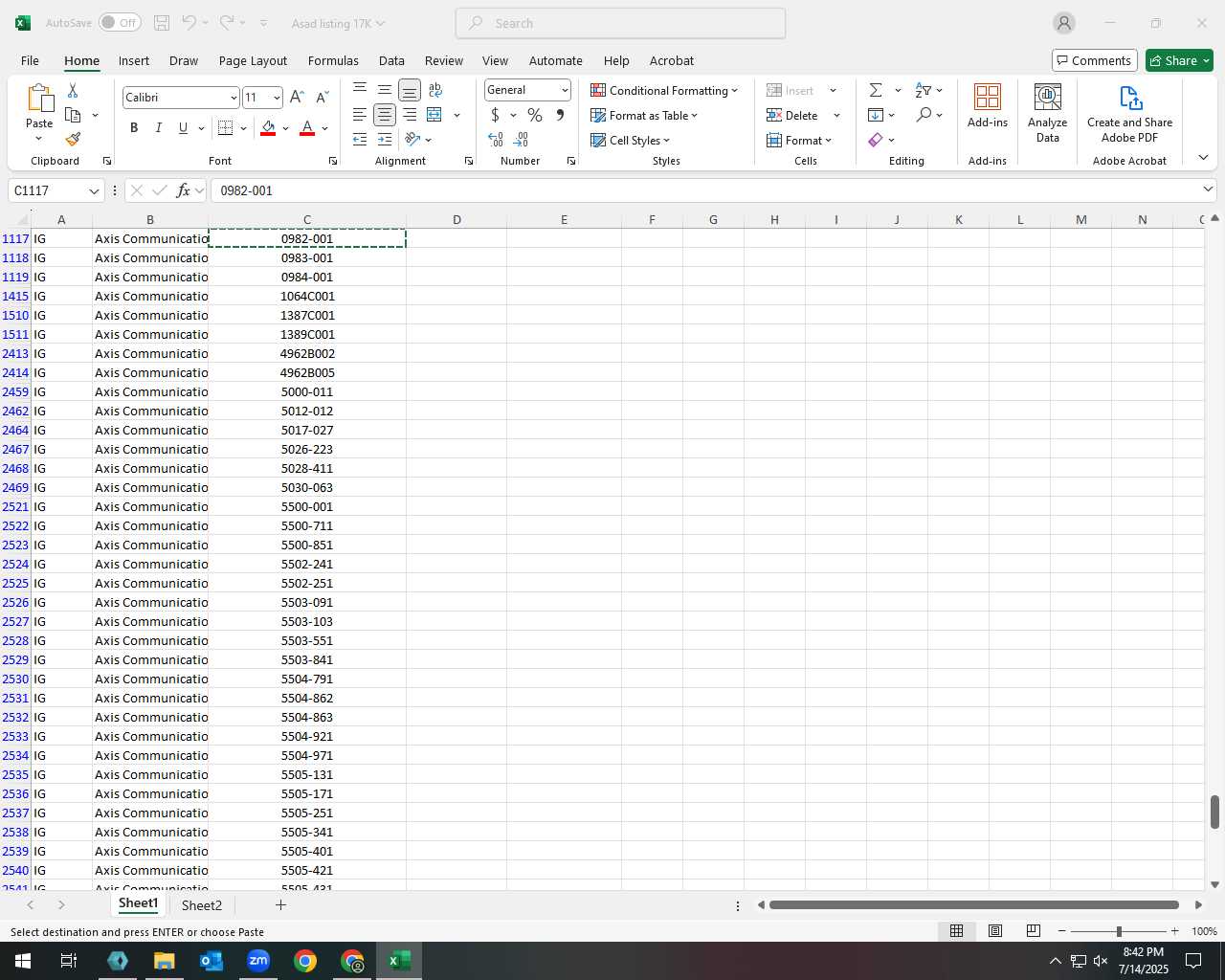Click Delete cells button
The width and height of the screenshot is (1225, 980).
click(x=792, y=115)
